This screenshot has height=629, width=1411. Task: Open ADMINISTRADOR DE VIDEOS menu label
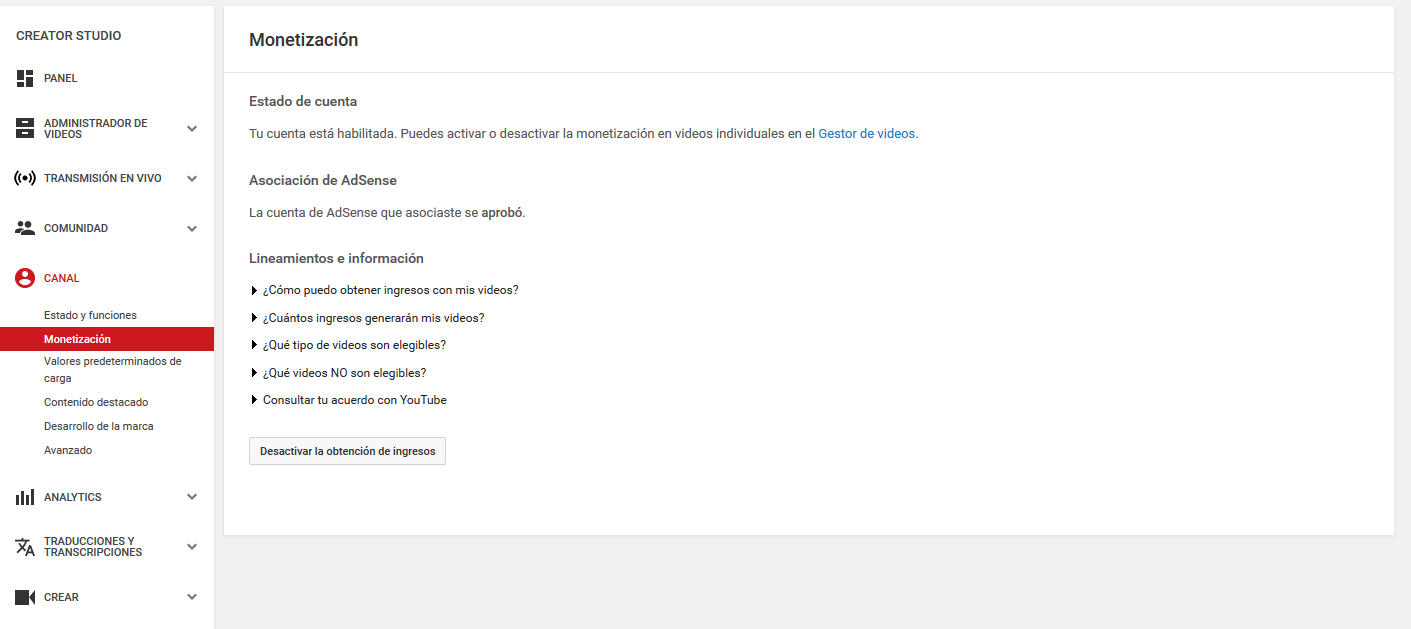95,129
